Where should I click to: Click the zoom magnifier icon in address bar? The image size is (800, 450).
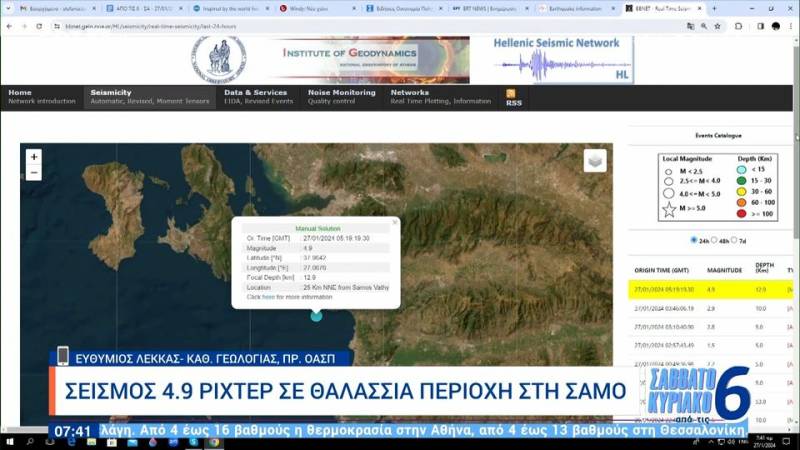coord(704,26)
